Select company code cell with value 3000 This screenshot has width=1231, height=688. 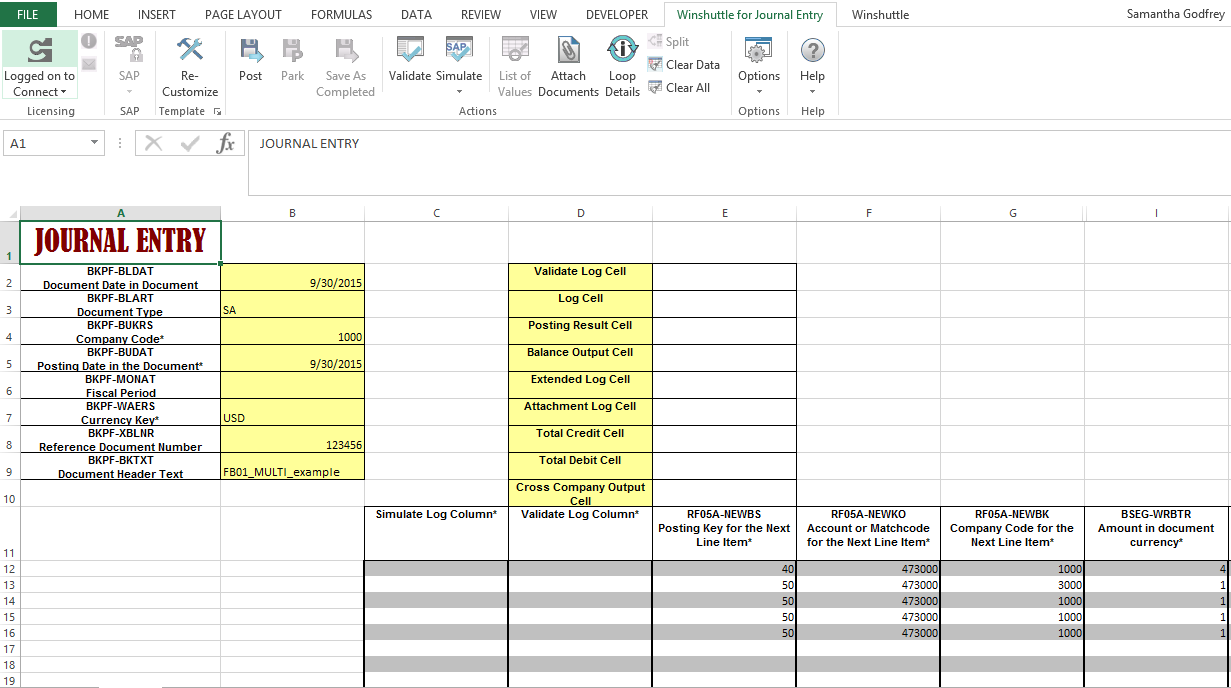[1012, 585]
